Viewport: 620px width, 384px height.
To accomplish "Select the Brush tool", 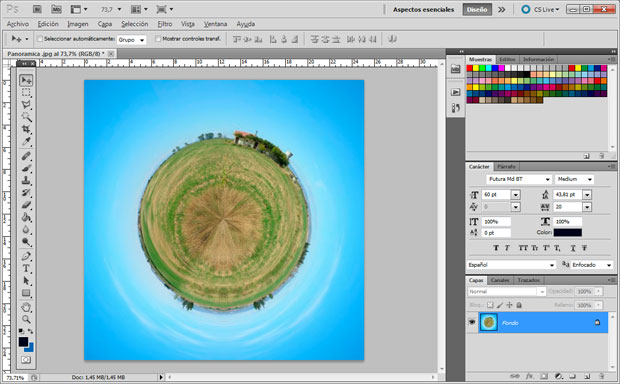I will pyautogui.click(x=26, y=168).
